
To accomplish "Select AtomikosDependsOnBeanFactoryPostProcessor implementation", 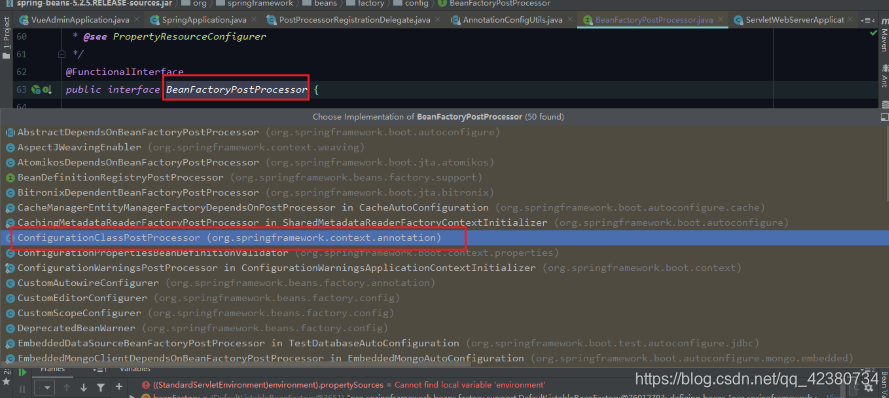I will pos(444,162).
